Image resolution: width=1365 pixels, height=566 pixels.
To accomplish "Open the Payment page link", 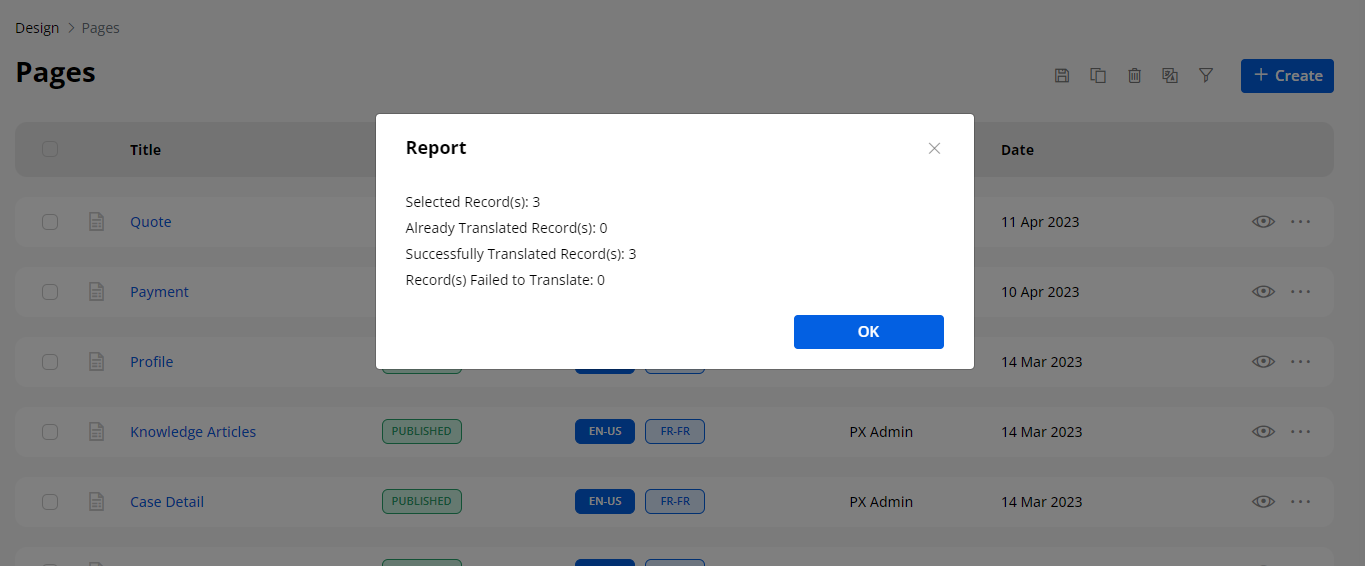I will coord(159,292).
